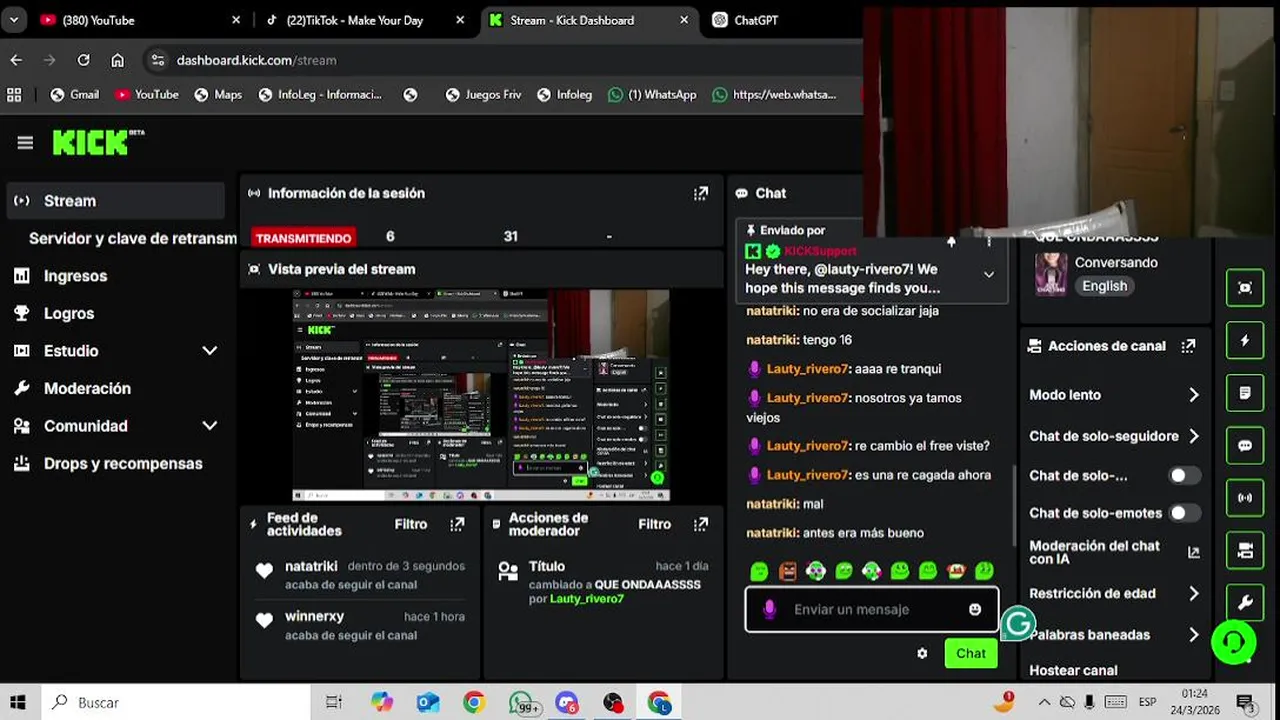Open the lightning bolt icon in right rail
The image size is (1280, 720).
[x=1245, y=340]
